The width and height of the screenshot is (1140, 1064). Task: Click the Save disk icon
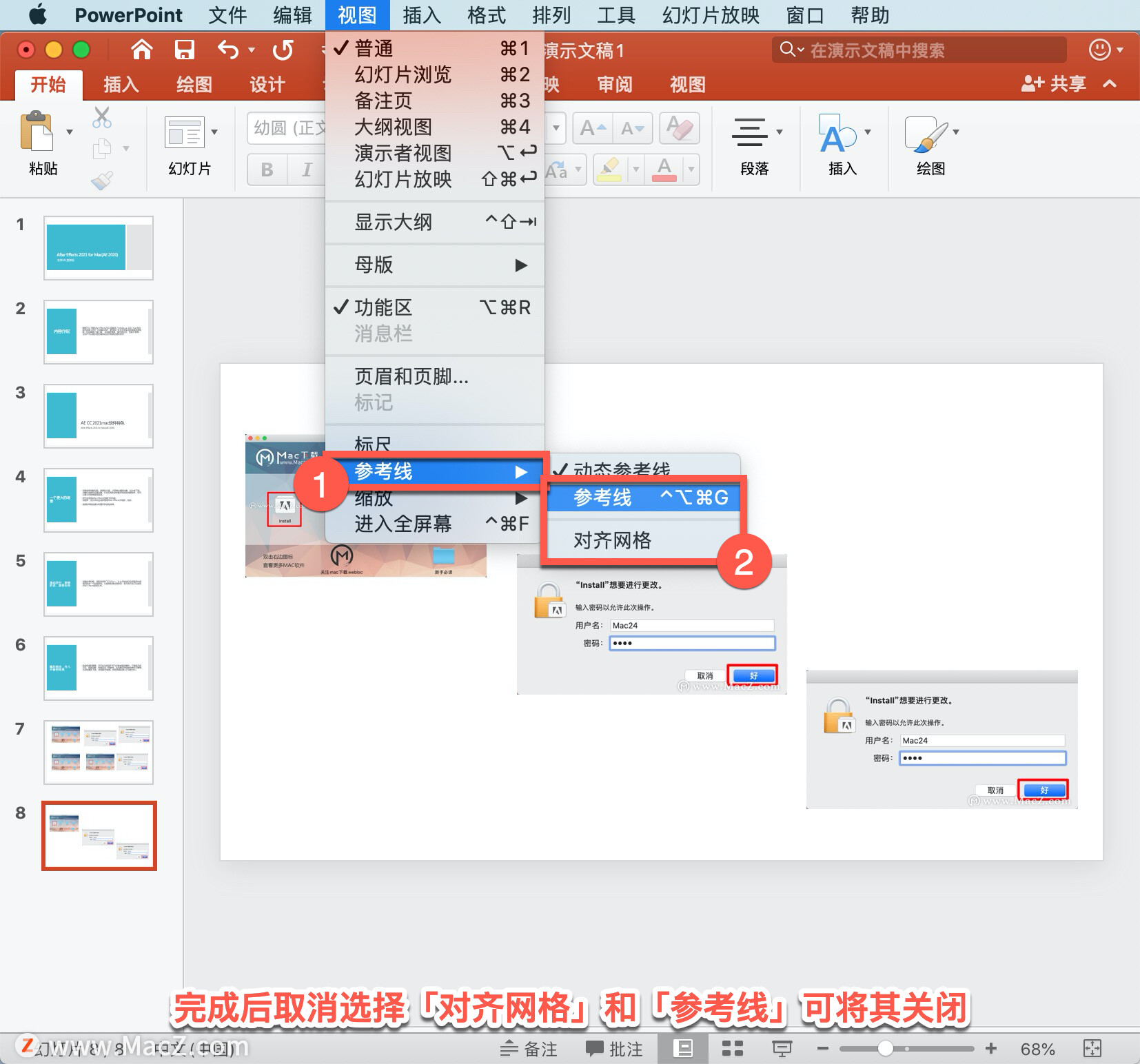tap(185, 50)
